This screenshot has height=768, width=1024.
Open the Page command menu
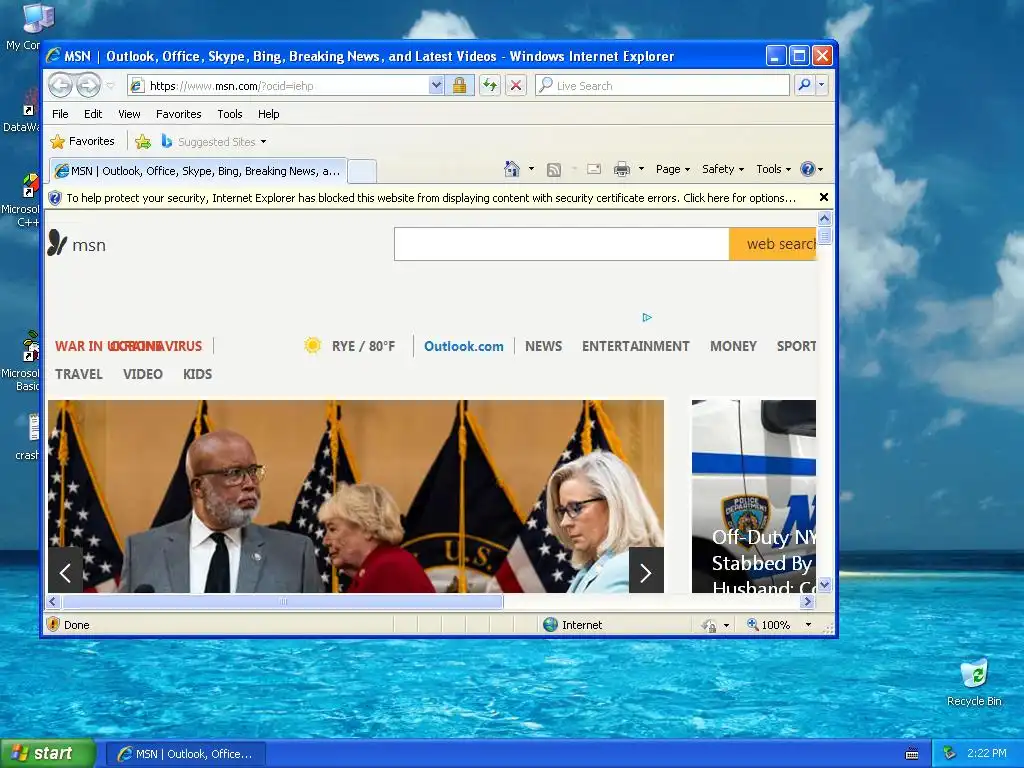pos(673,169)
